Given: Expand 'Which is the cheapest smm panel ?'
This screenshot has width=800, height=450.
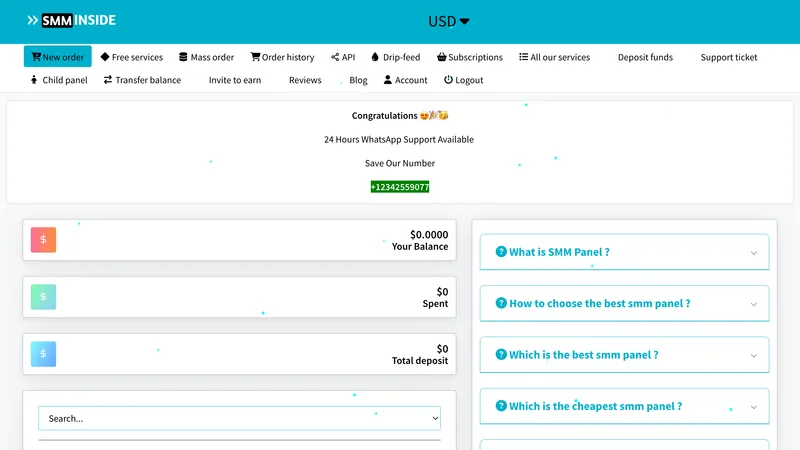Looking at the screenshot, I should [624, 406].
